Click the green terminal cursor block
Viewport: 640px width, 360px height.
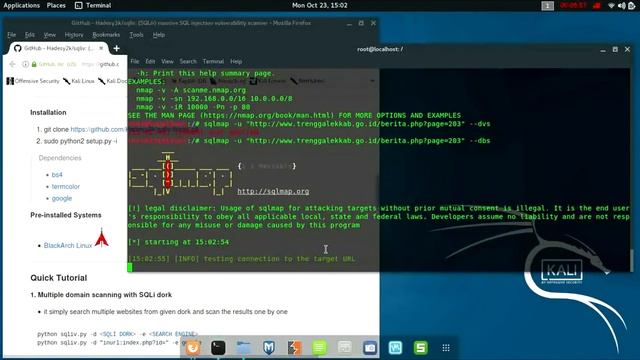[130, 267]
